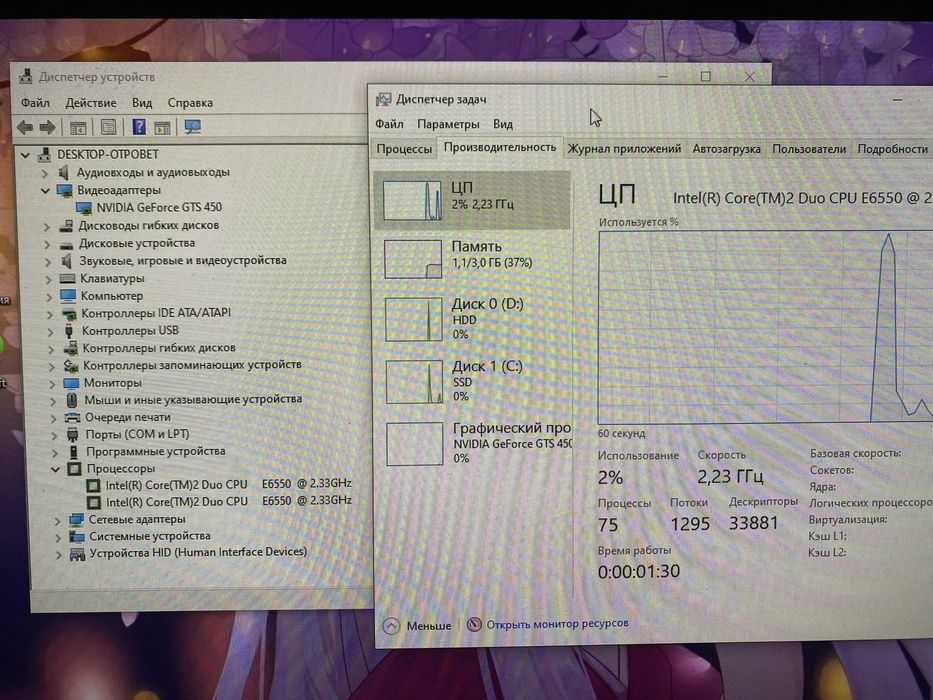Expand Устройства HID node
Image resolution: width=933 pixels, height=700 pixels.
coord(58,555)
